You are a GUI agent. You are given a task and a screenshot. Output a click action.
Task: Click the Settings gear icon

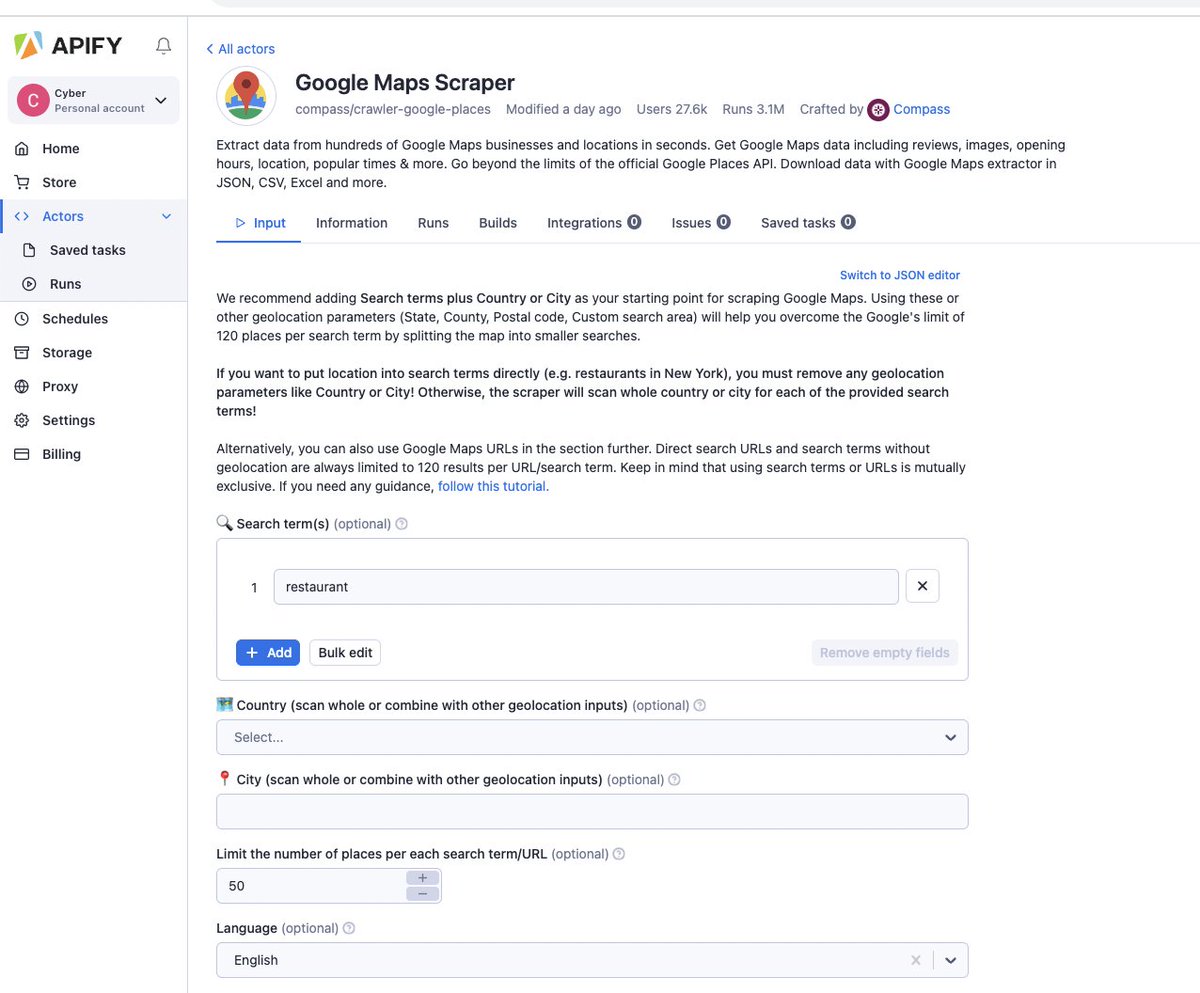coord(22,420)
